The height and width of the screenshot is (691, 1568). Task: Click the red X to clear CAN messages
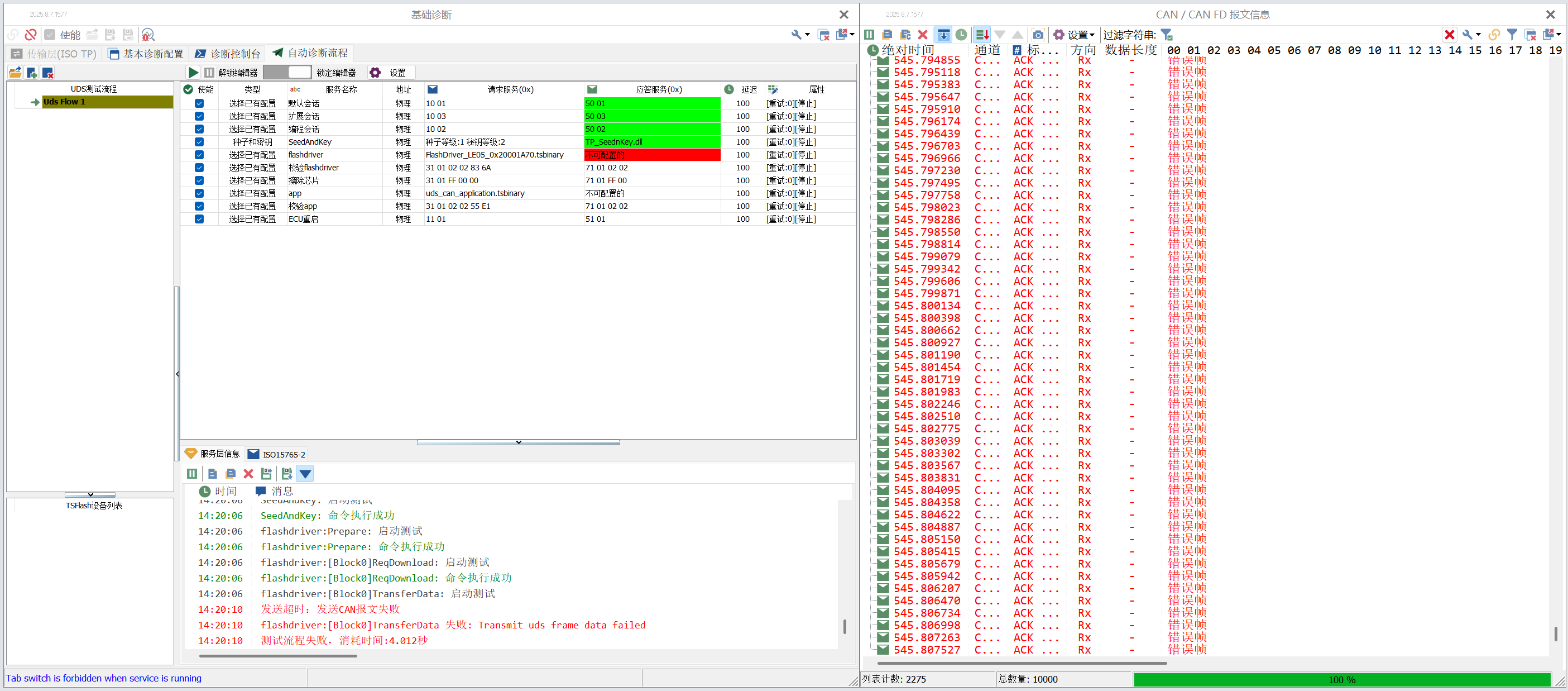click(922, 35)
